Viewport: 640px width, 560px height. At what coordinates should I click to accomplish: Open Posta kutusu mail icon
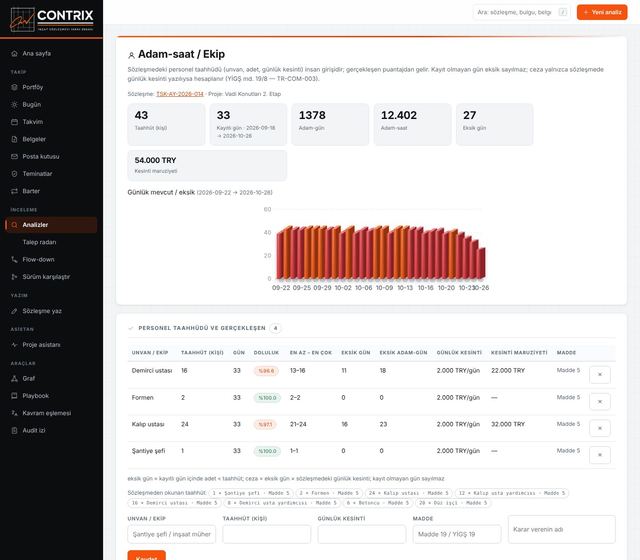tap(14, 156)
